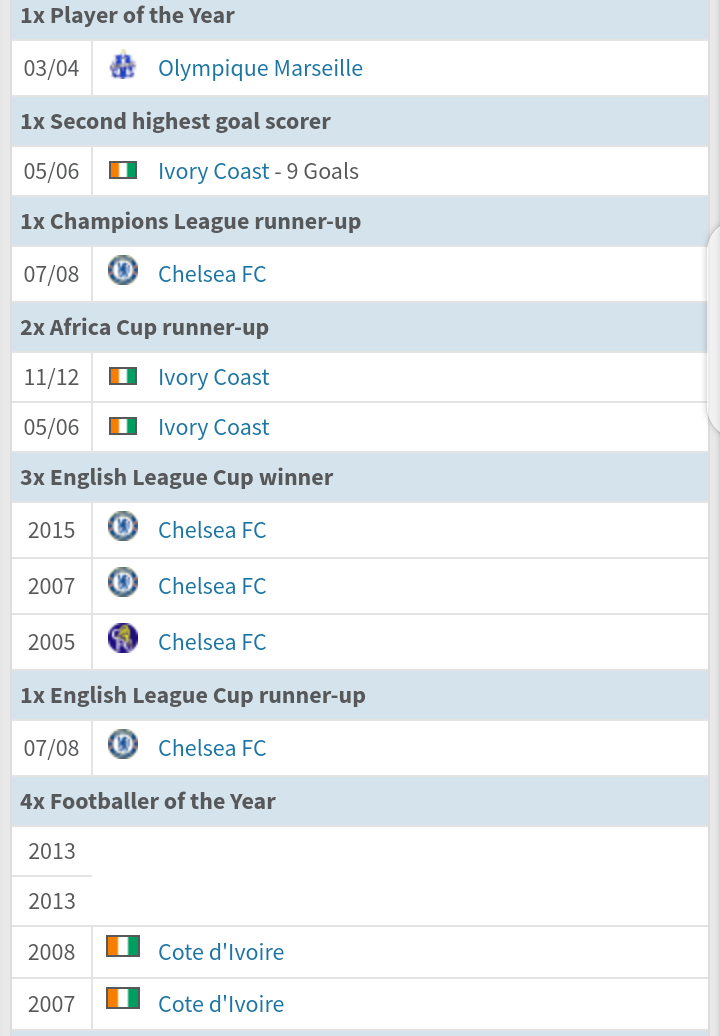Select the Chelsea FC link for 2005
Viewport: 720px width, 1036px height.
click(x=212, y=642)
